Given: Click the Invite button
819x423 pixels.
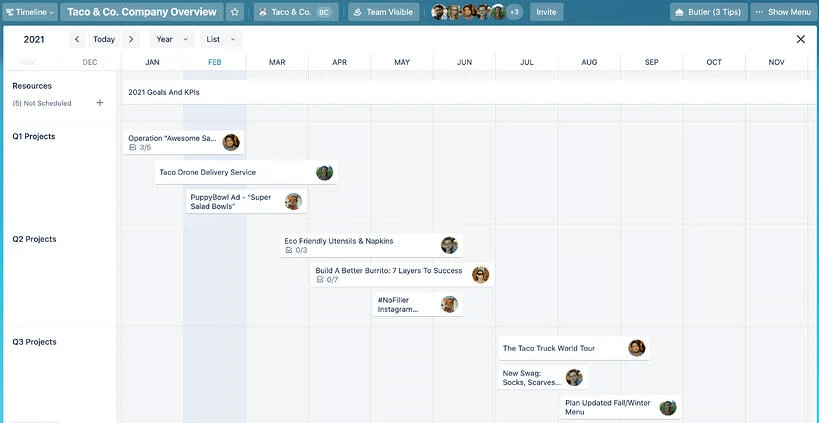Looking at the screenshot, I should pyautogui.click(x=546, y=12).
